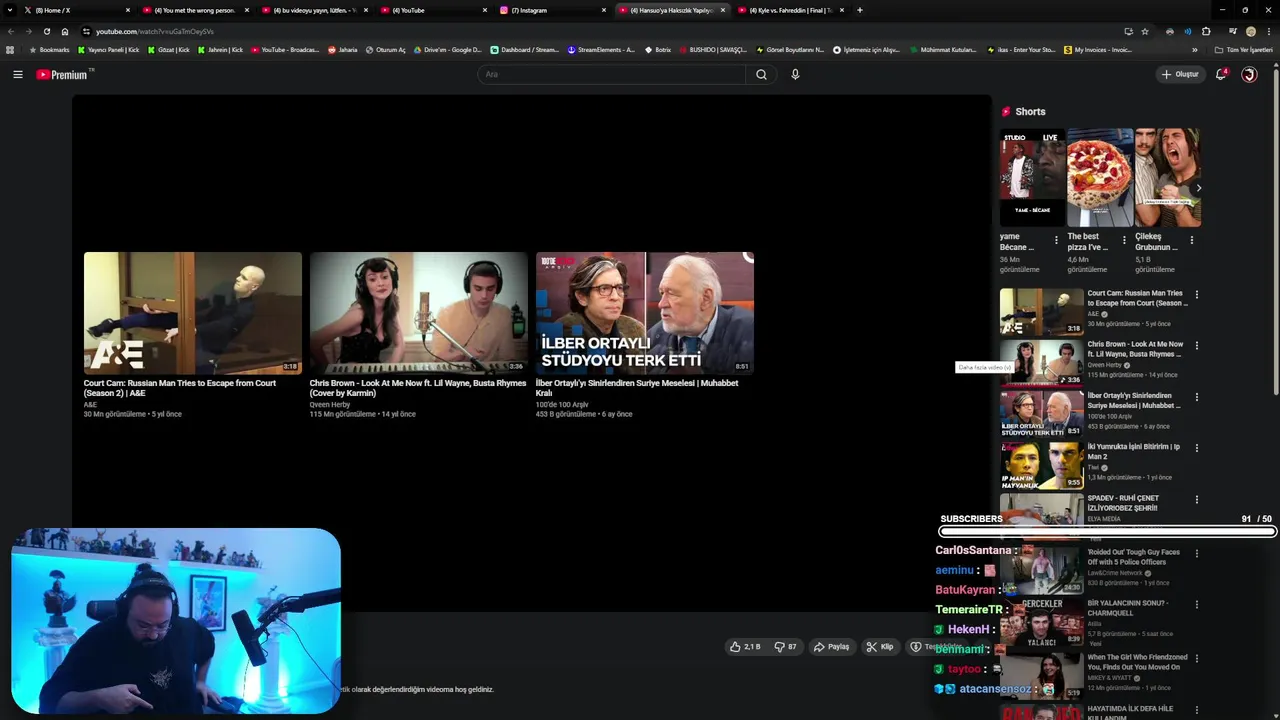Open İlber Ortaylı end-screen thumbnail
Image resolution: width=1280 pixels, height=720 pixels.
644,313
